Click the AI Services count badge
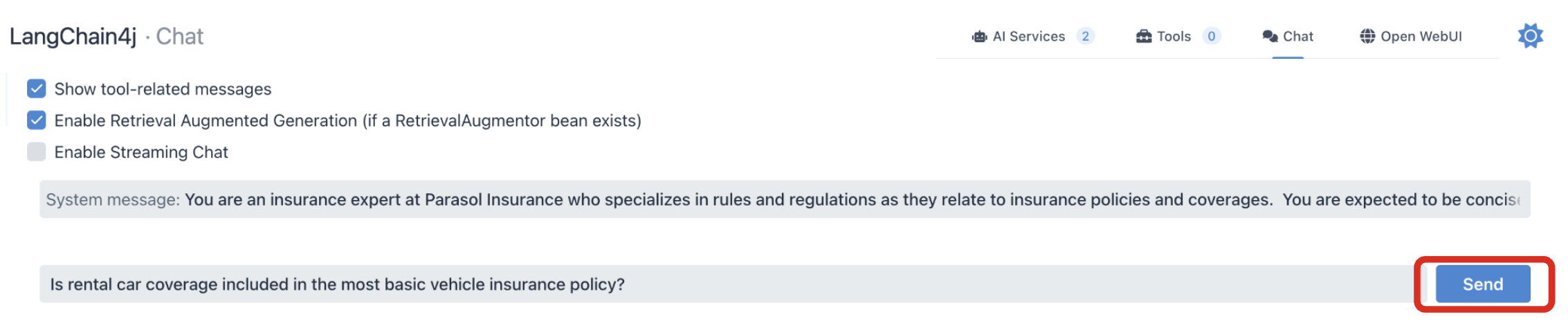 [1085, 37]
